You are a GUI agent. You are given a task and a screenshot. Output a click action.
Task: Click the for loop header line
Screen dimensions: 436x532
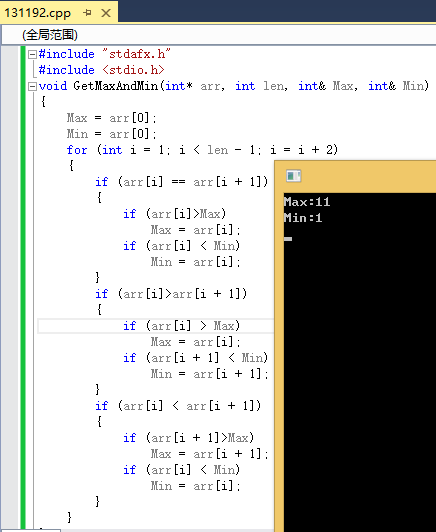click(202, 150)
